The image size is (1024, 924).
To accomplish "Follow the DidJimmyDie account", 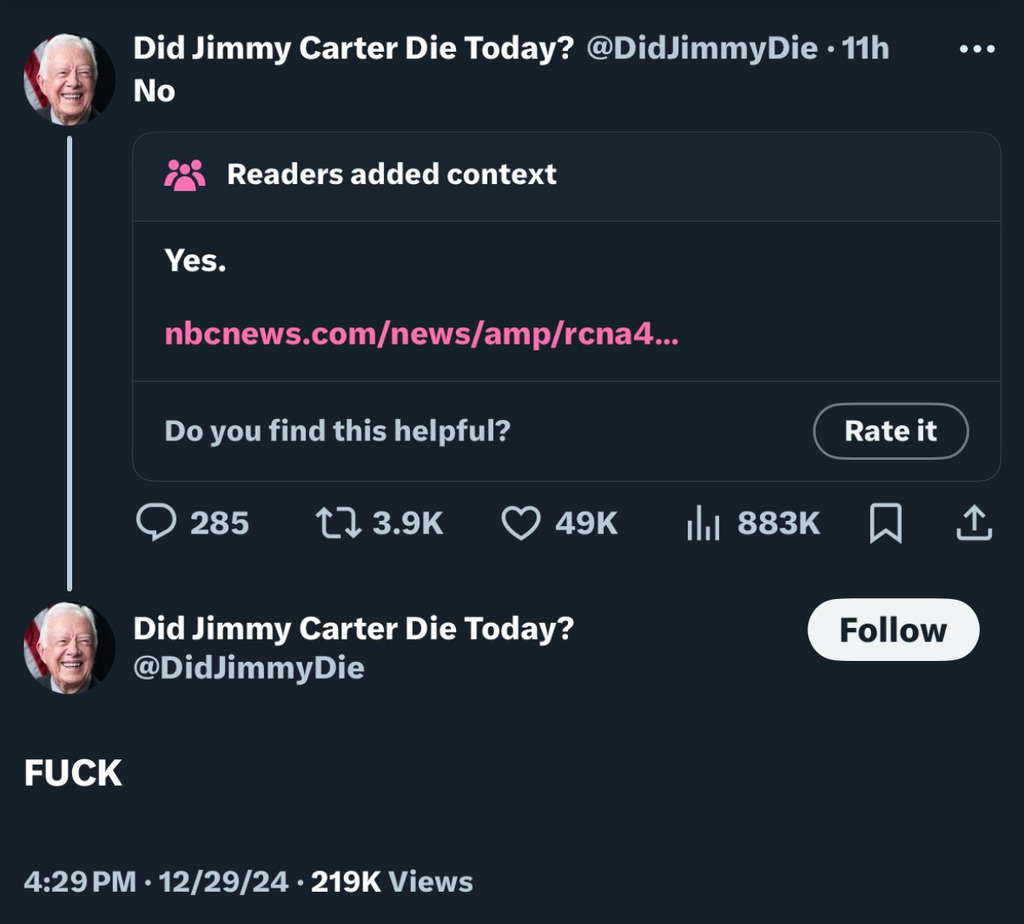I will click(x=892, y=630).
